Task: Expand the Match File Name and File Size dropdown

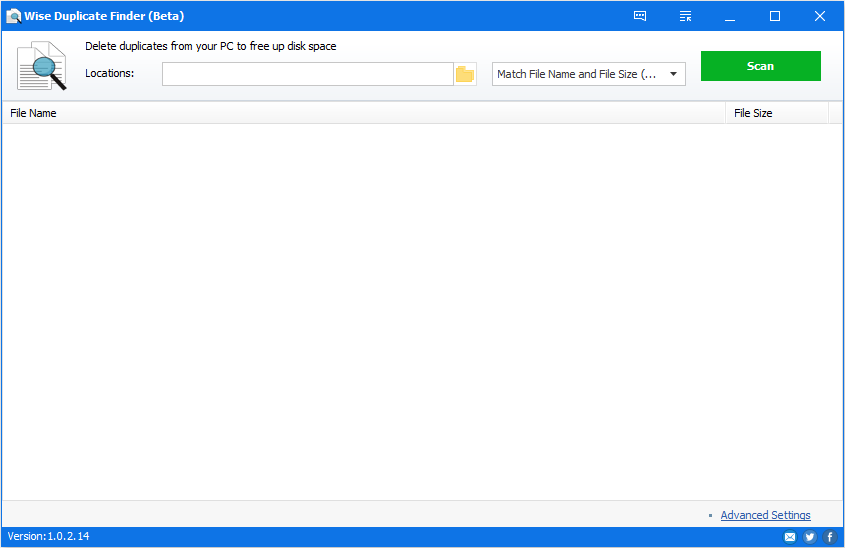Action: click(588, 74)
